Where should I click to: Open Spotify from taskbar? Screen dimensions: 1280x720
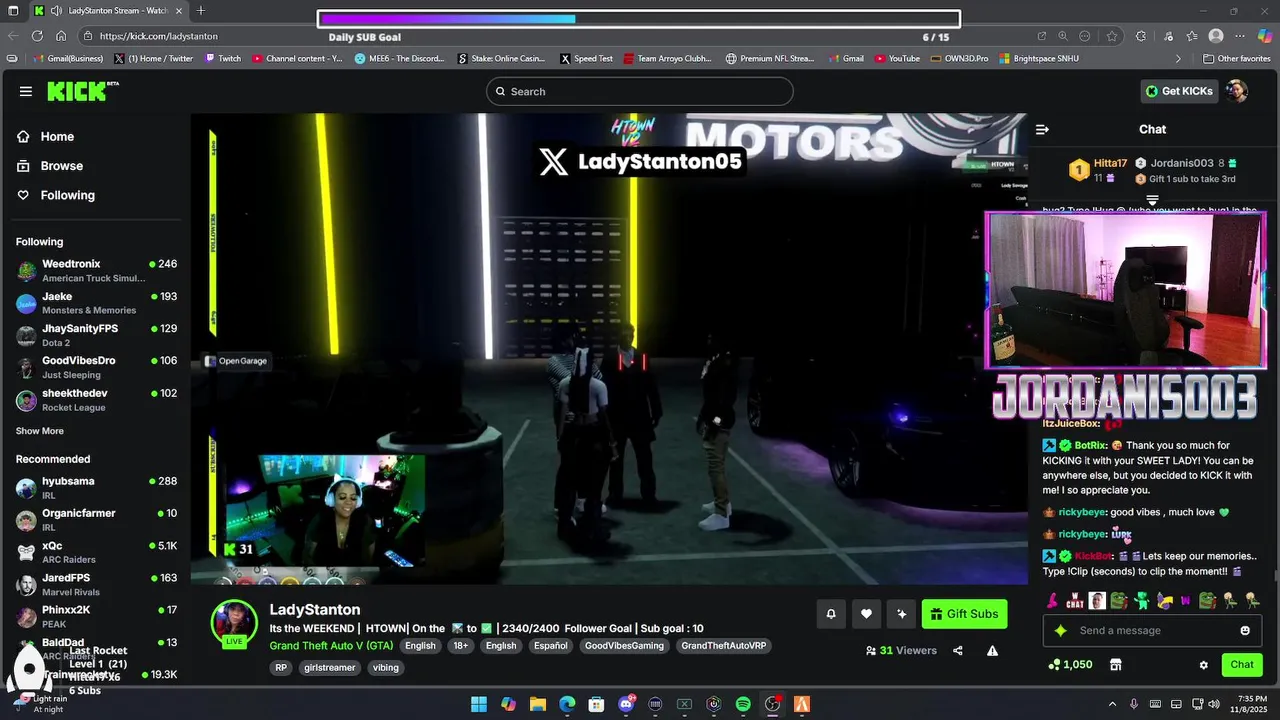[743, 704]
